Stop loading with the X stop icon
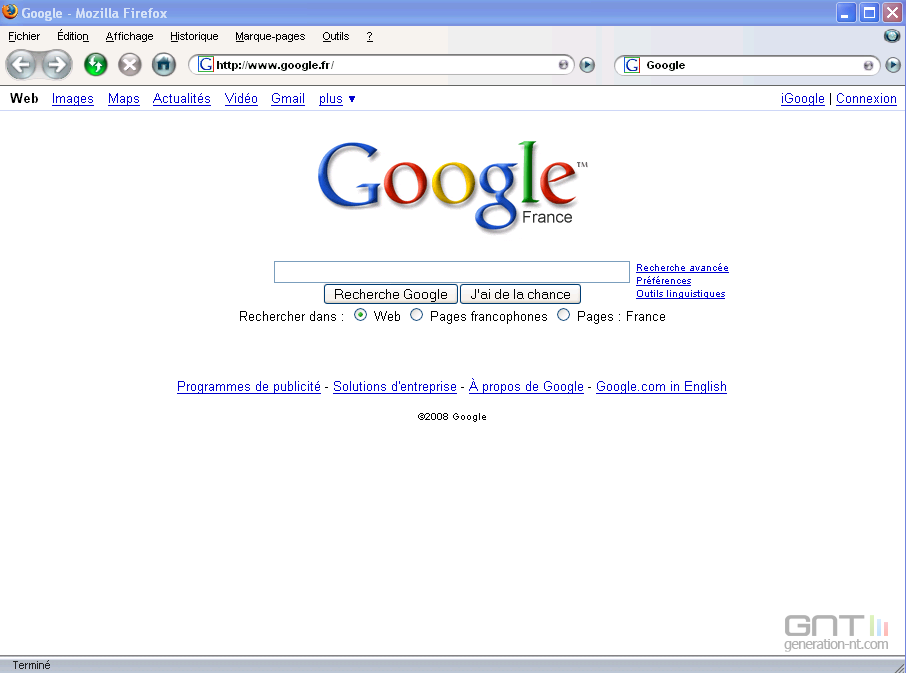 tap(129, 65)
